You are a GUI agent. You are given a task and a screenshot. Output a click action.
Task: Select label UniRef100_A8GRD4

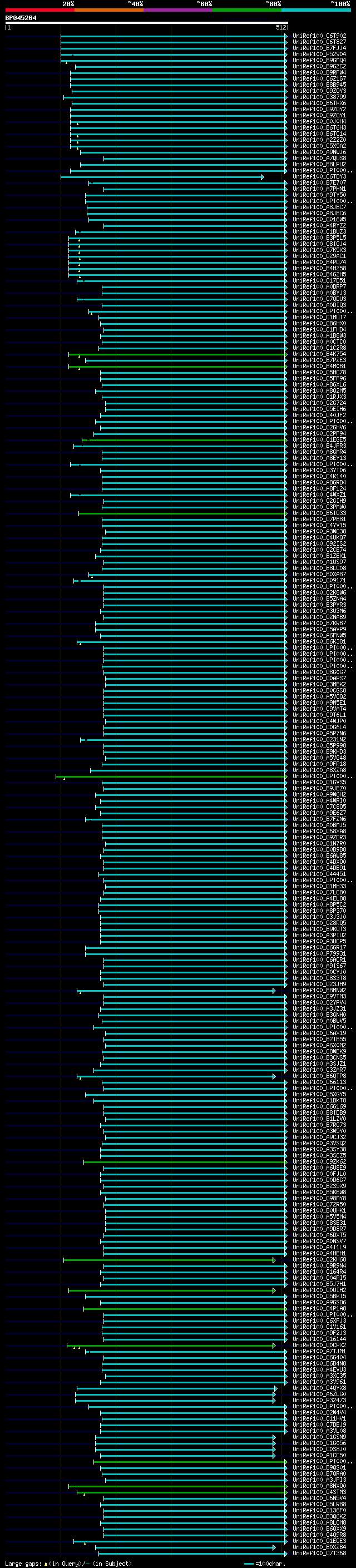click(319, 483)
